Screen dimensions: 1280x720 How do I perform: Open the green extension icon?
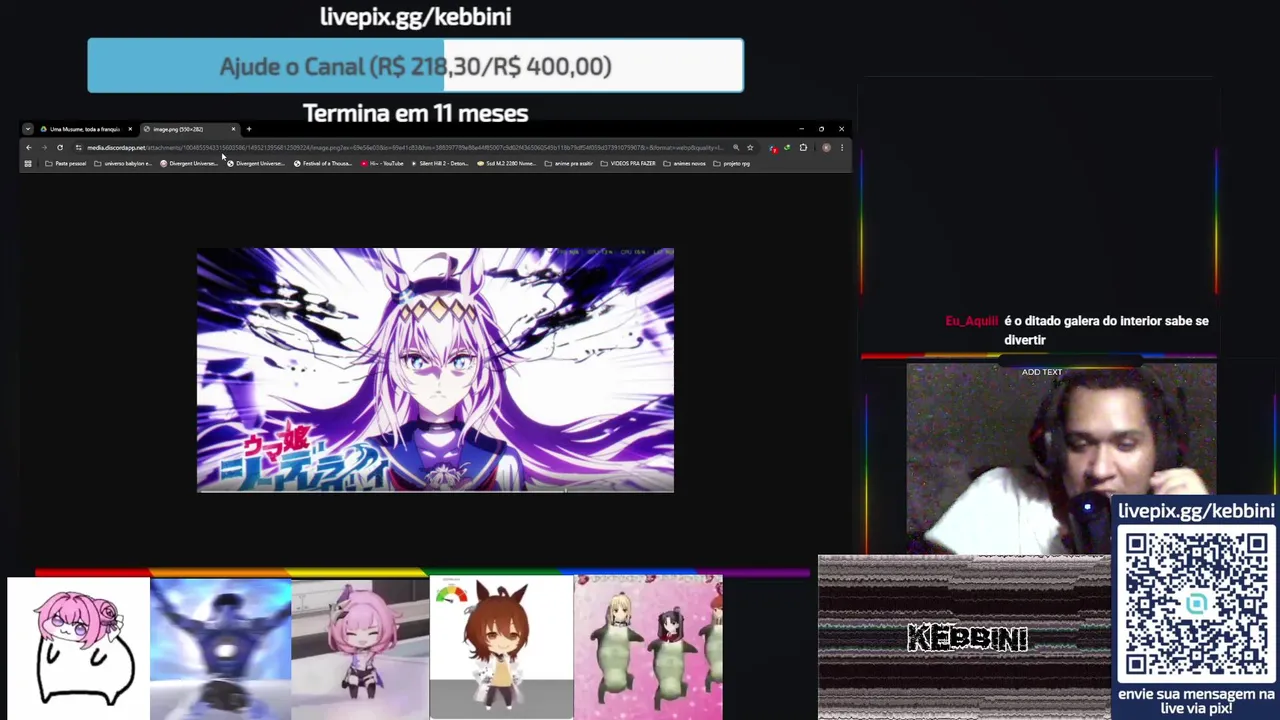click(x=788, y=148)
